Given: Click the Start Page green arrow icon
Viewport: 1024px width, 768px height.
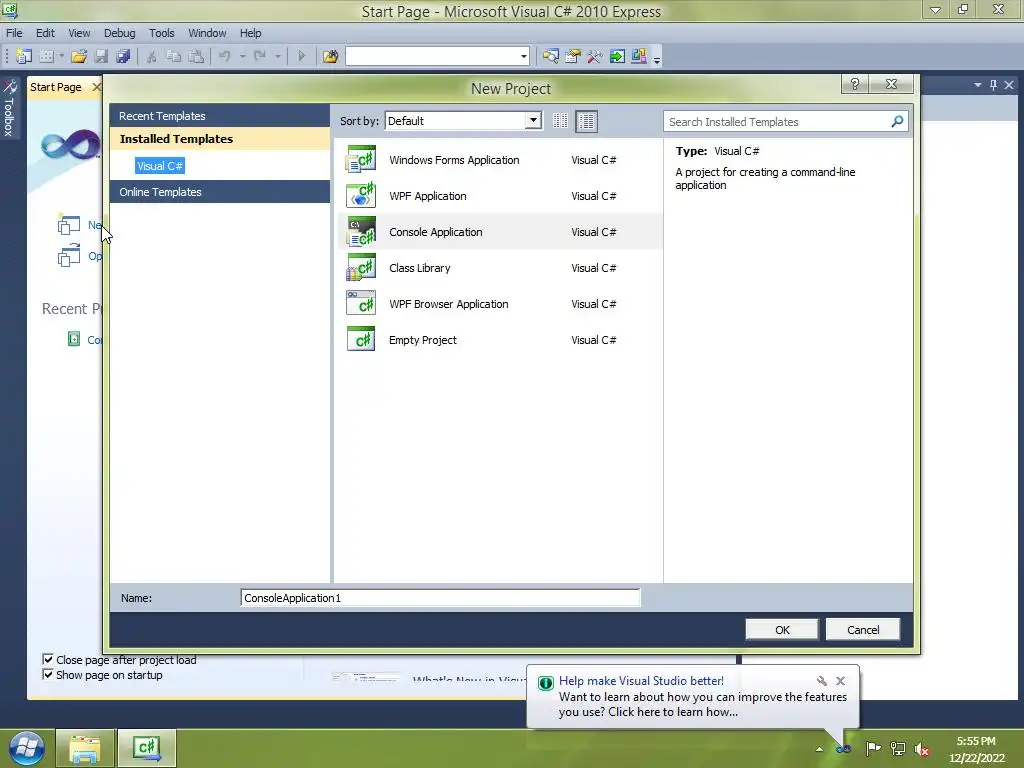Looking at the screenshot, I should (x=616, y=56).
